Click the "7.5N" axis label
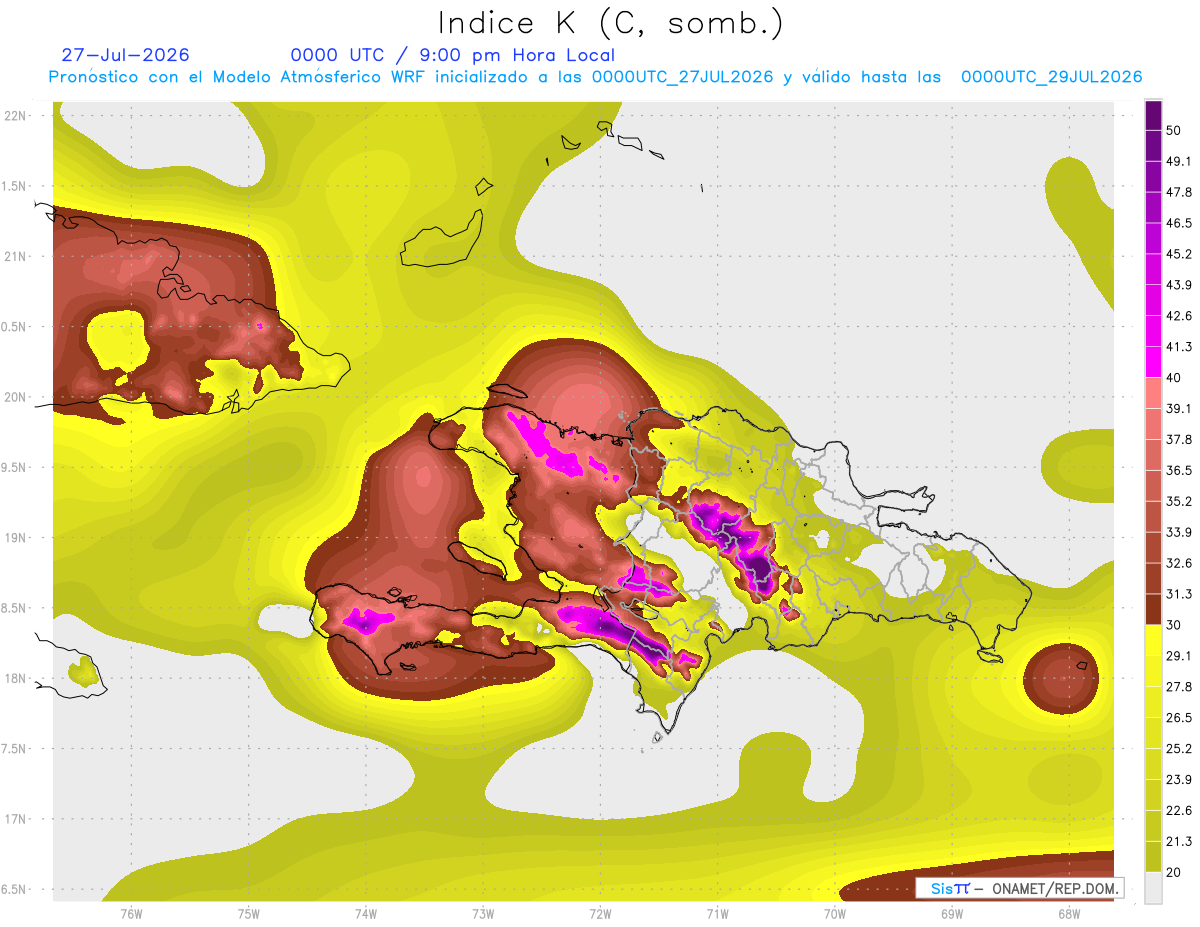1200x927 pixels. tap(15, 748)
